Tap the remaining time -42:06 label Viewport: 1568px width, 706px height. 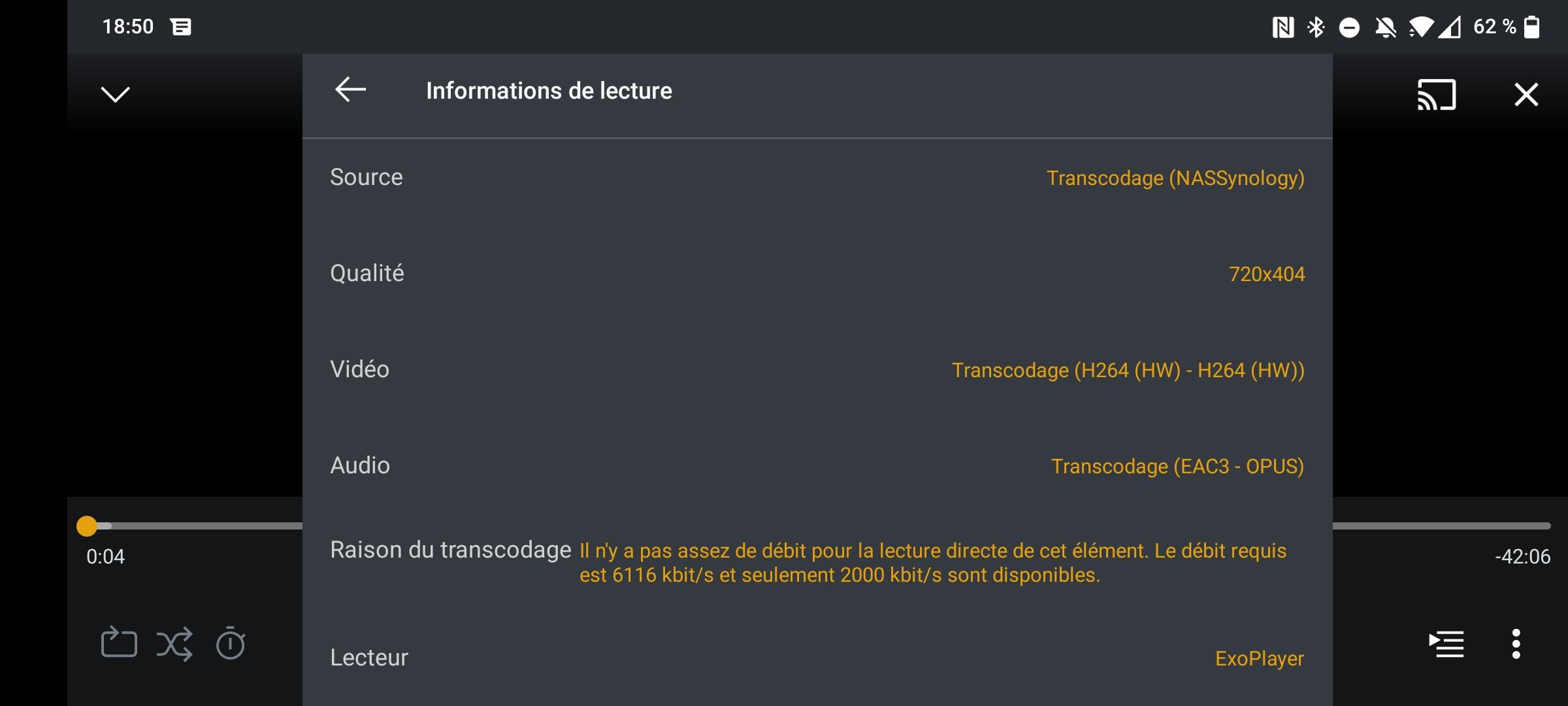[x=1522, y=556]
